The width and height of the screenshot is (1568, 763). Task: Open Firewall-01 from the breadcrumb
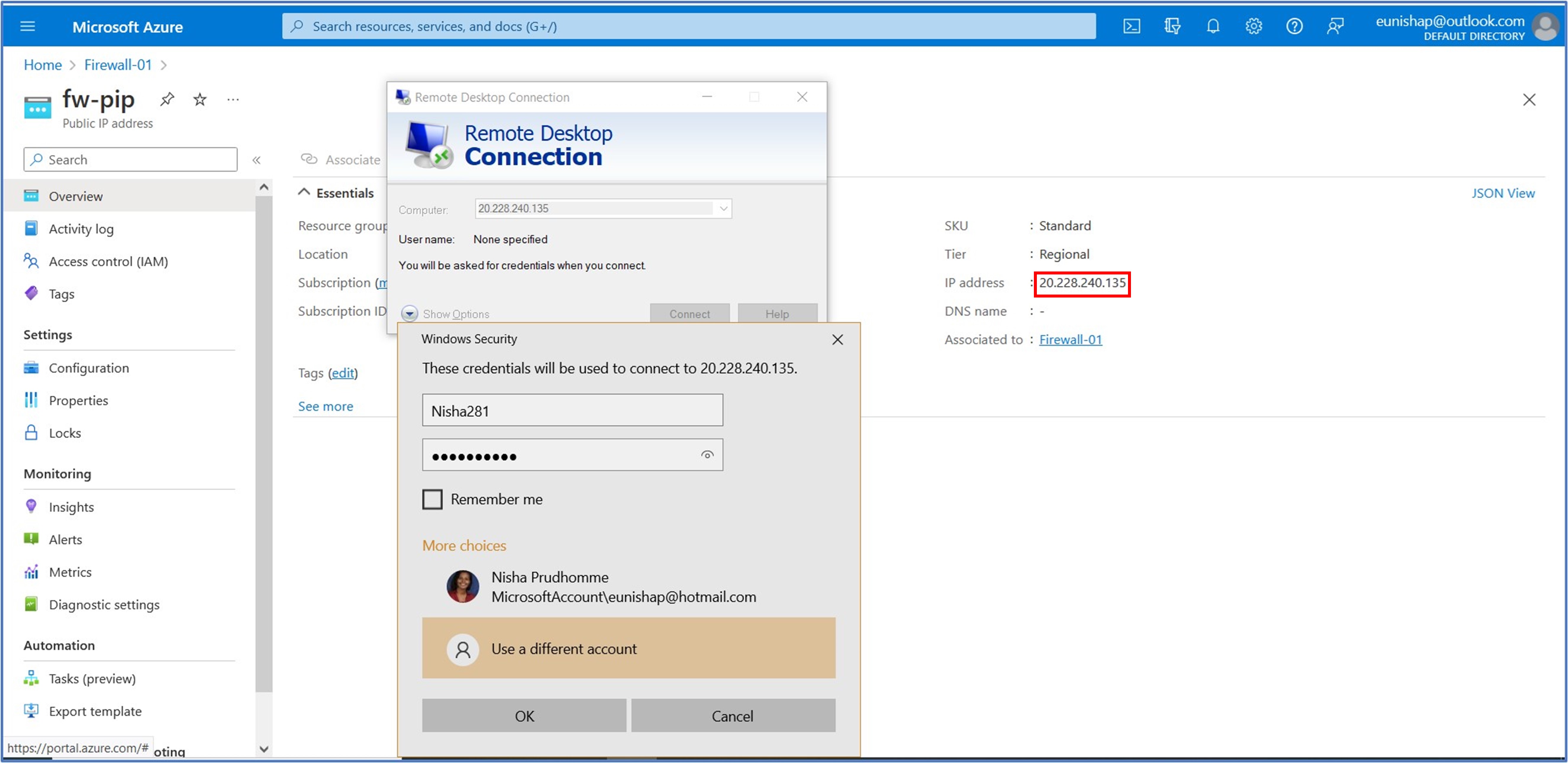(117, 64)
